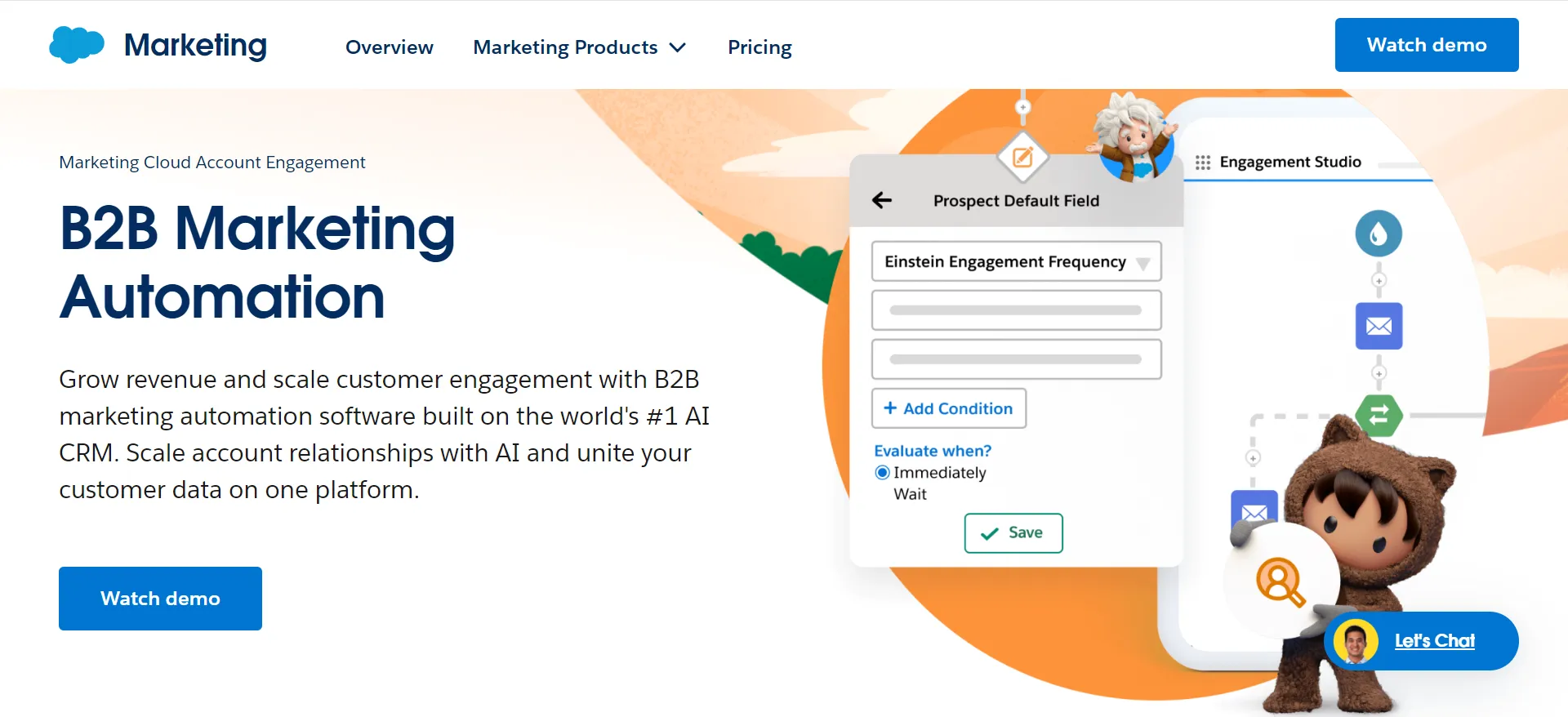The height and width of the screenshot is (717, 1568).
Task: Go to the Pricing page
Action: pyautogui.click(x=759, y=47)
